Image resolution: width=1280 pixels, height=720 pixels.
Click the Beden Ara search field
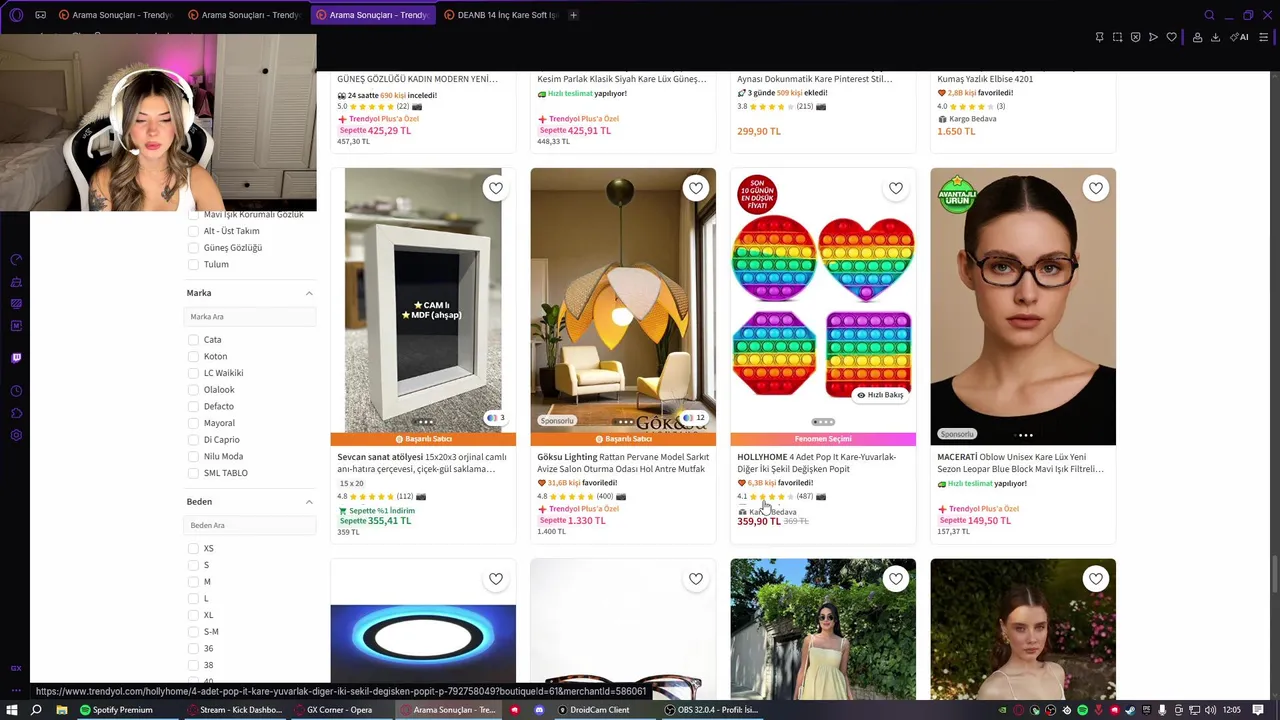click(251, 525)
